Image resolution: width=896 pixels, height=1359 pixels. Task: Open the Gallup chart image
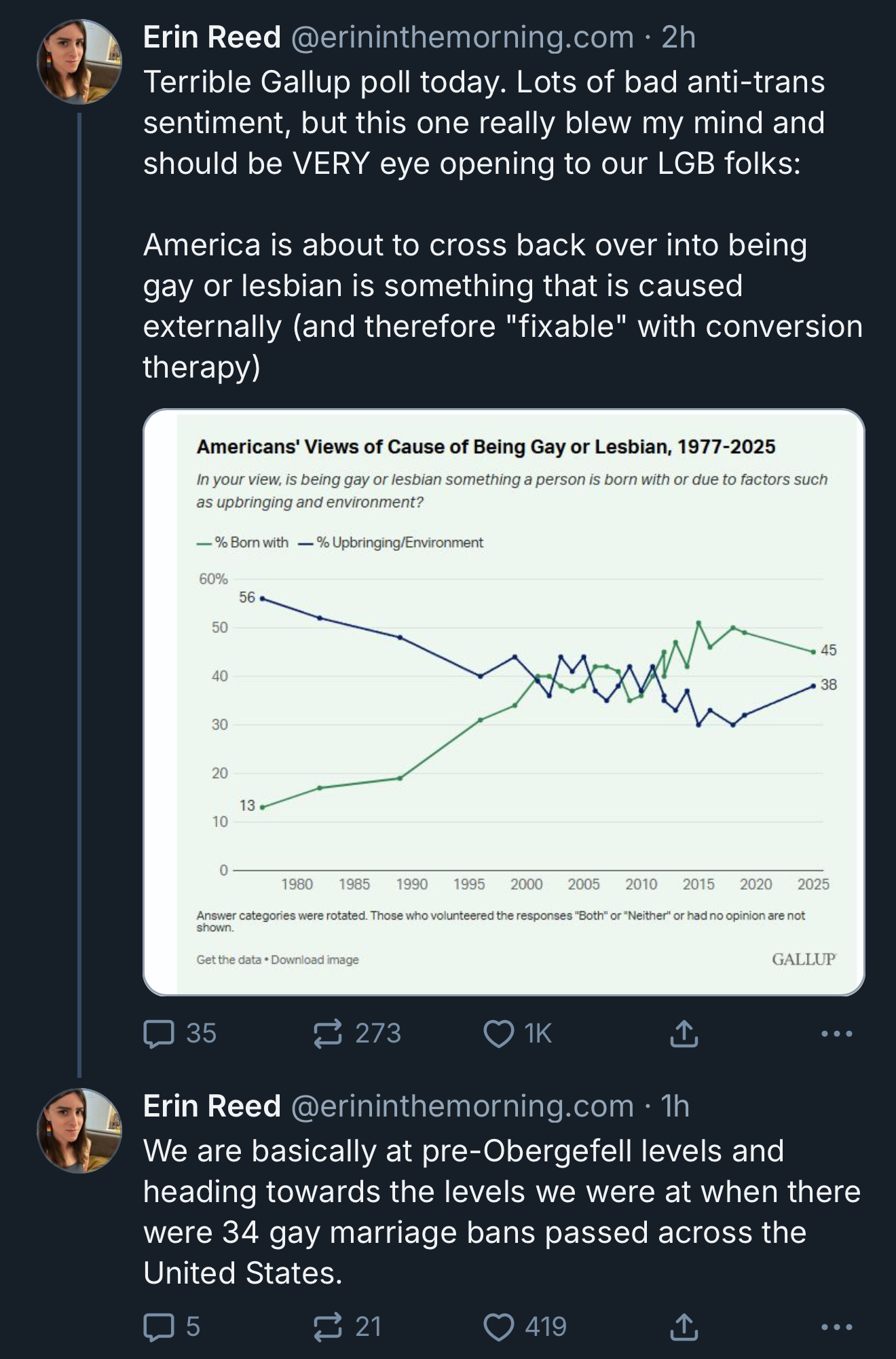point(504,702)
